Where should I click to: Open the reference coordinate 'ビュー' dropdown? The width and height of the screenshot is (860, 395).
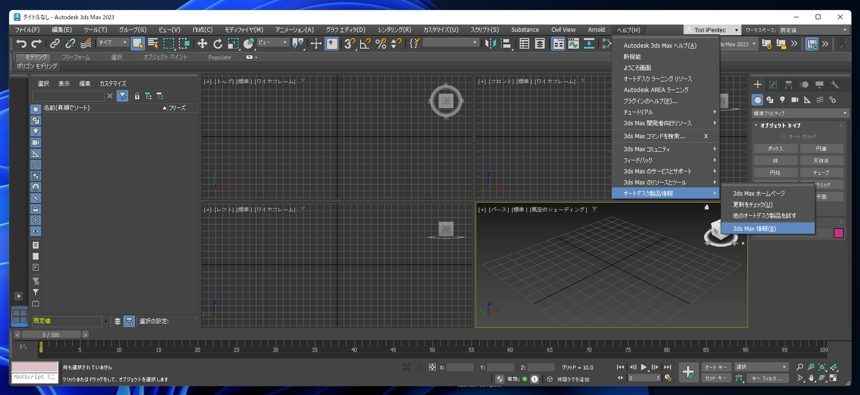coord(273,43)
